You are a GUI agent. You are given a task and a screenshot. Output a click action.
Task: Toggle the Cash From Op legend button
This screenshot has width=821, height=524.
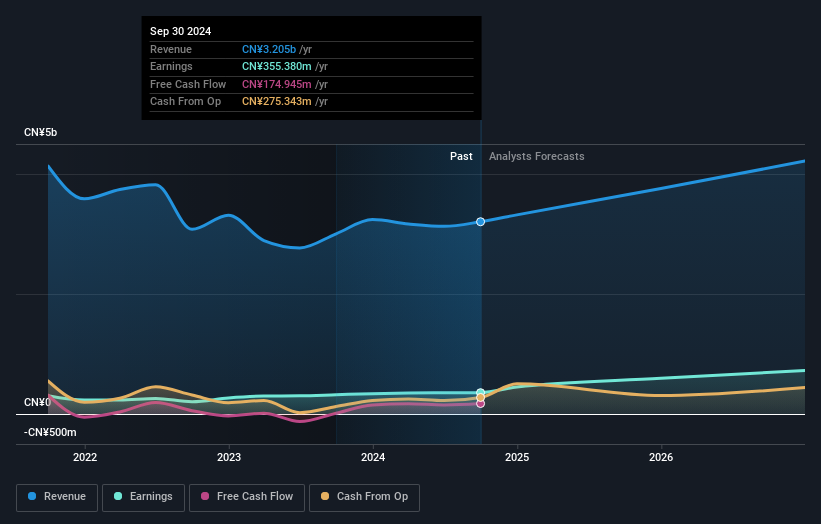pyautogui.click(x=364, y=497)
